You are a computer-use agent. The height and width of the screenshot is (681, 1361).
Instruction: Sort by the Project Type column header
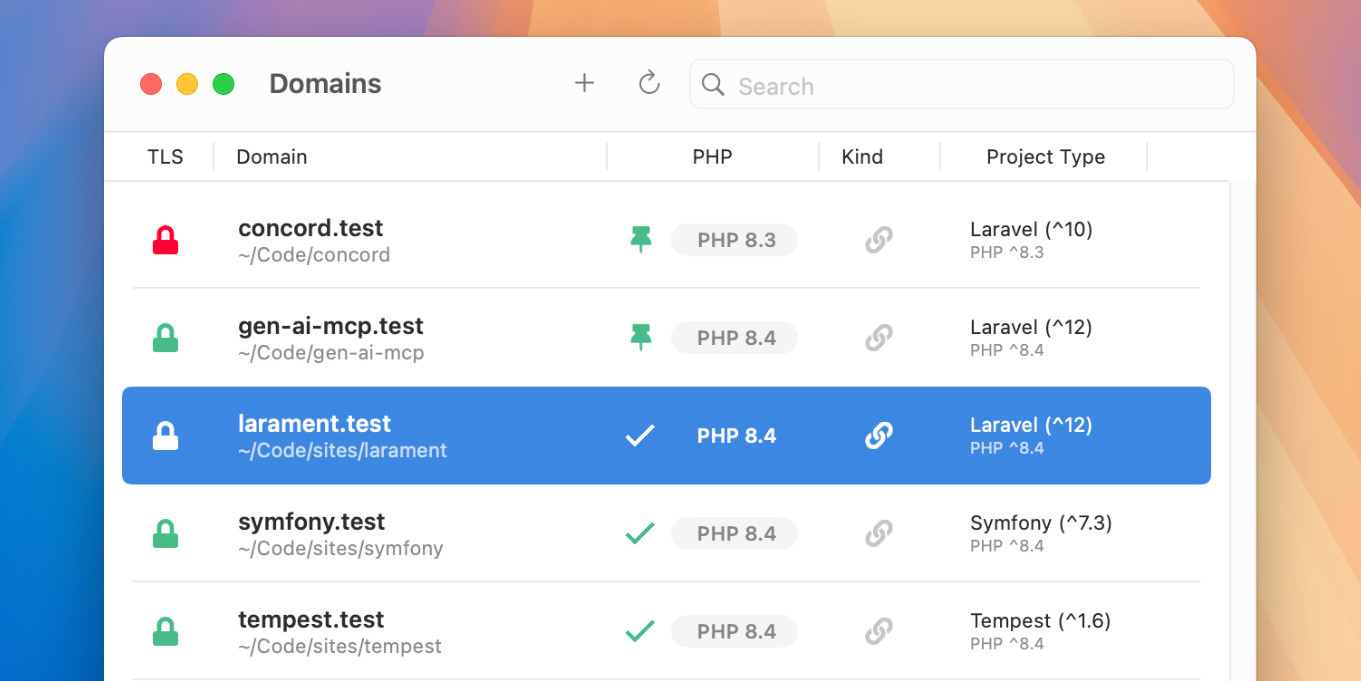pyautogui.click(x=1045, y=157)
